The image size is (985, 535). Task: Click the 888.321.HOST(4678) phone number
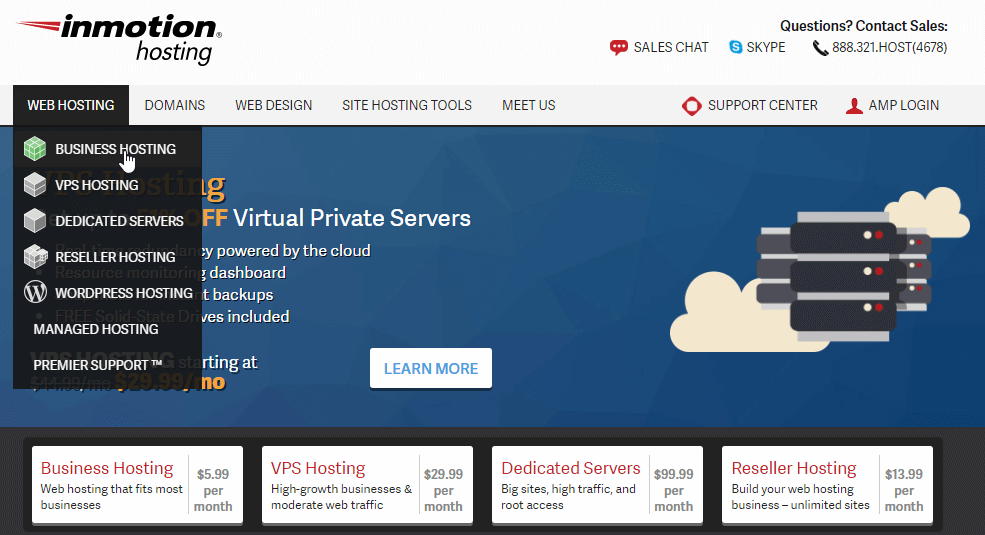tap(890, 48)
